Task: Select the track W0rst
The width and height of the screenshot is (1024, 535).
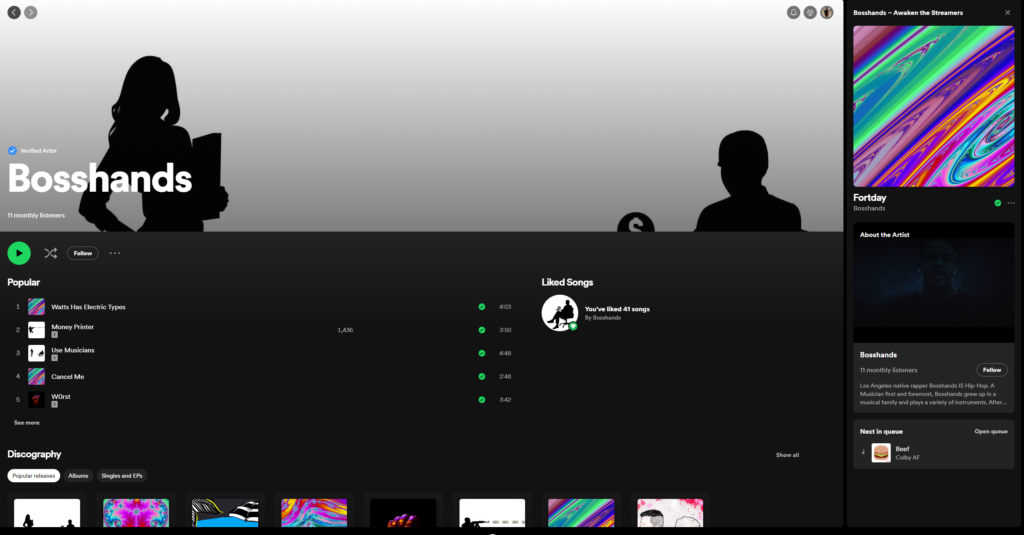Action: (61, 397)
